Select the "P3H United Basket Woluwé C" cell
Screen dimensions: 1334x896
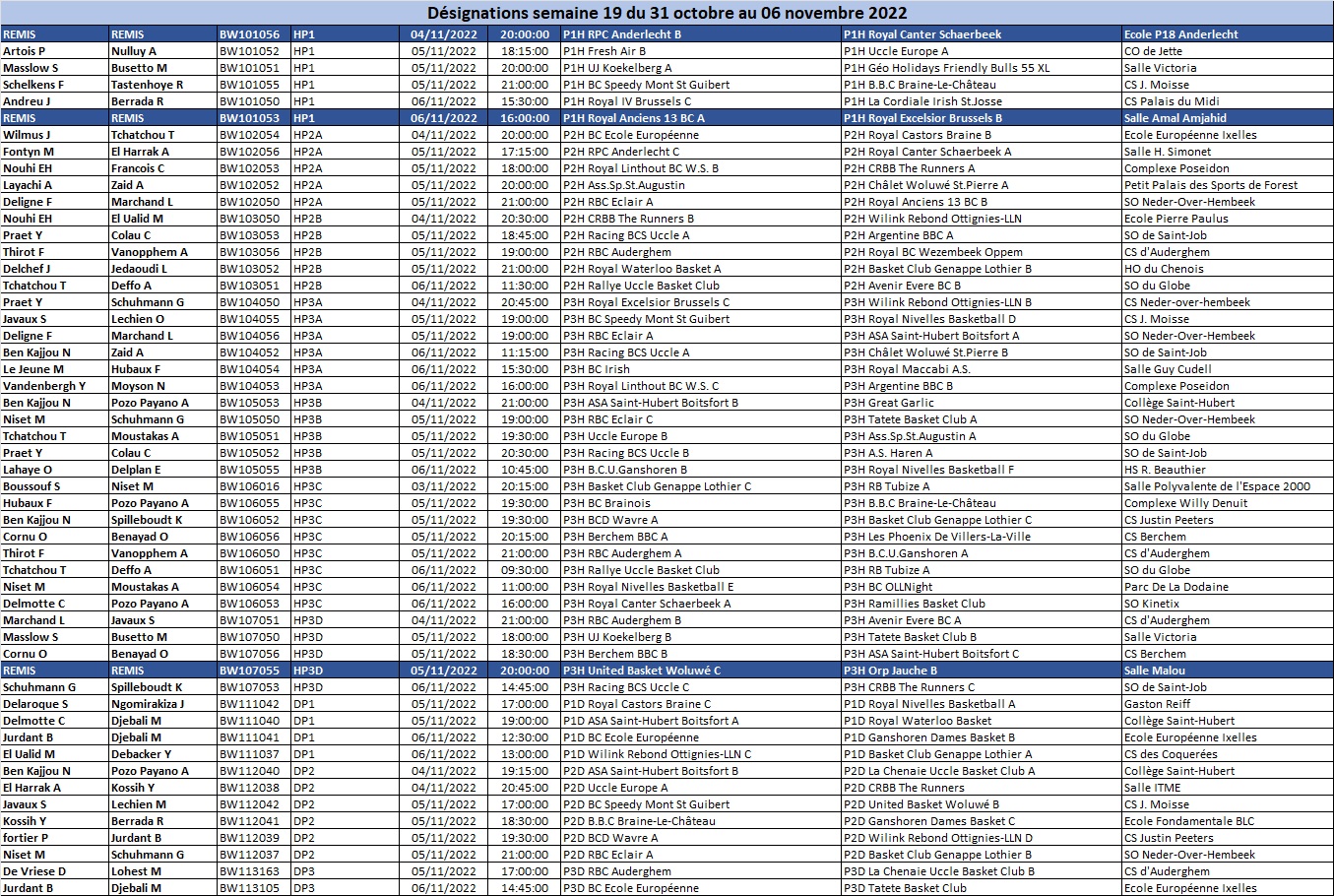641,671
